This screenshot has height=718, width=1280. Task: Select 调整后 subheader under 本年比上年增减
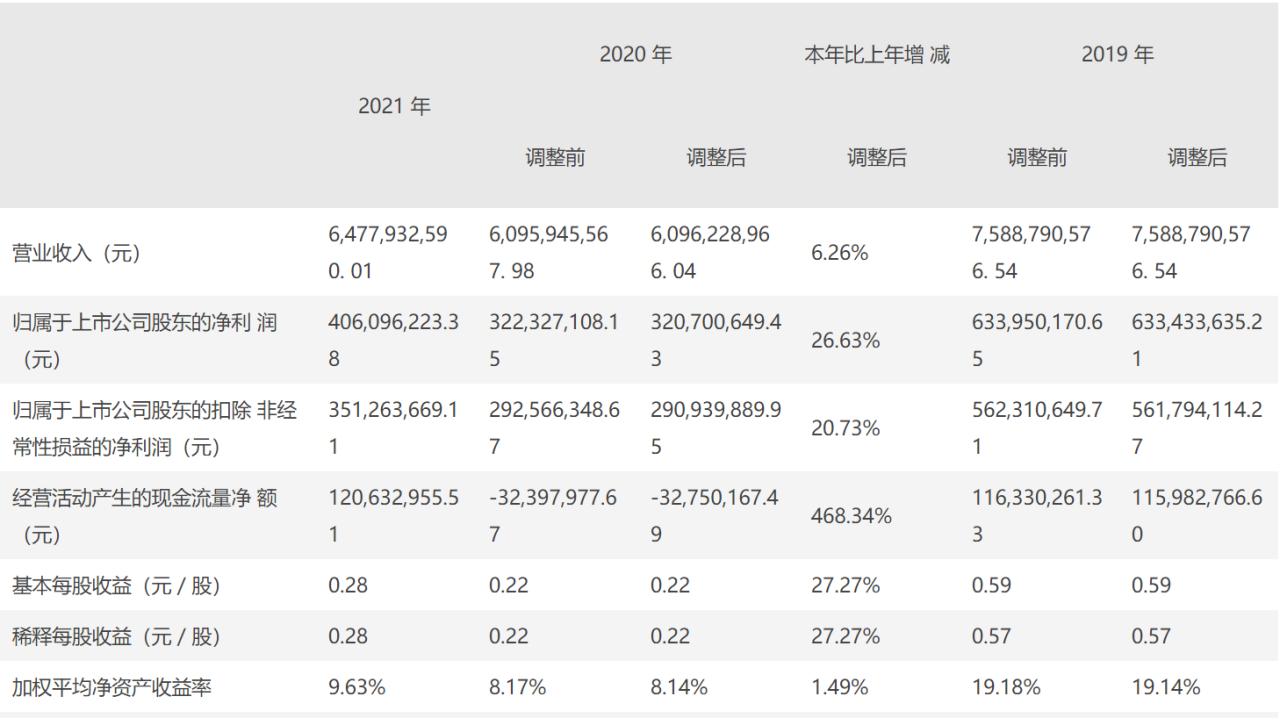point(877,157)
